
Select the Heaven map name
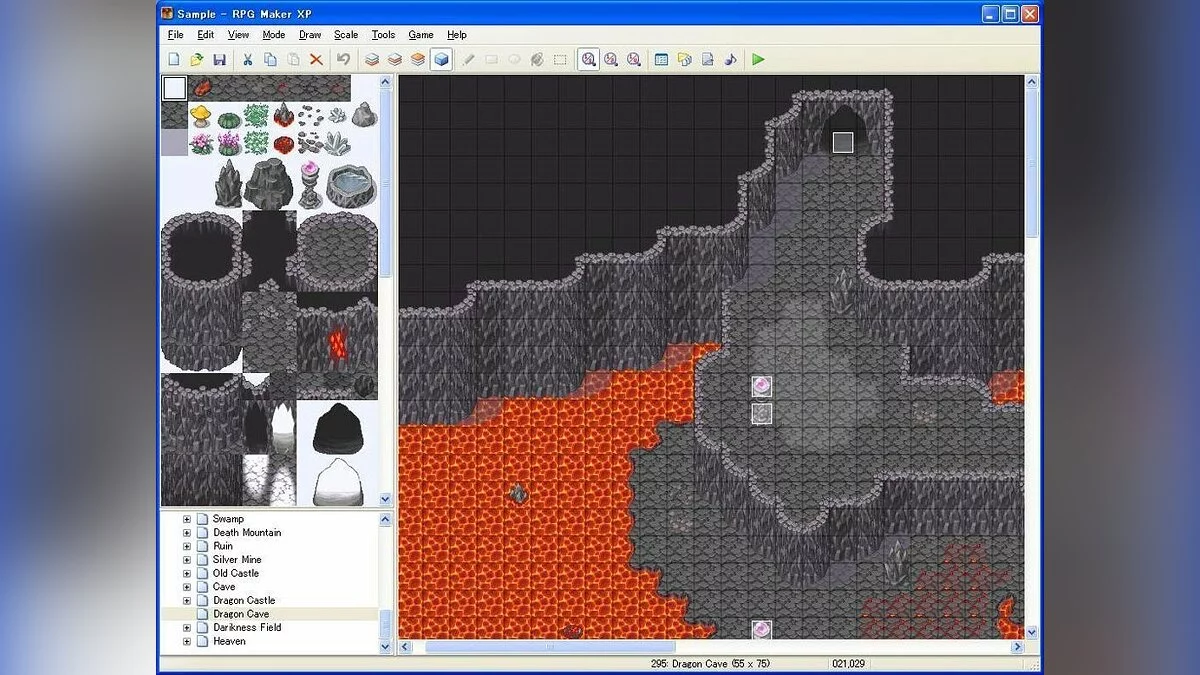[x=229, y=641]
